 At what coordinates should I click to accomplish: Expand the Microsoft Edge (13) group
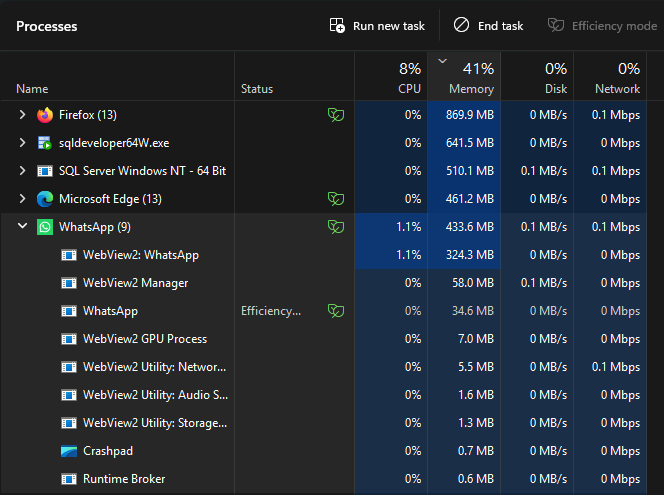[x=22, y=199]
